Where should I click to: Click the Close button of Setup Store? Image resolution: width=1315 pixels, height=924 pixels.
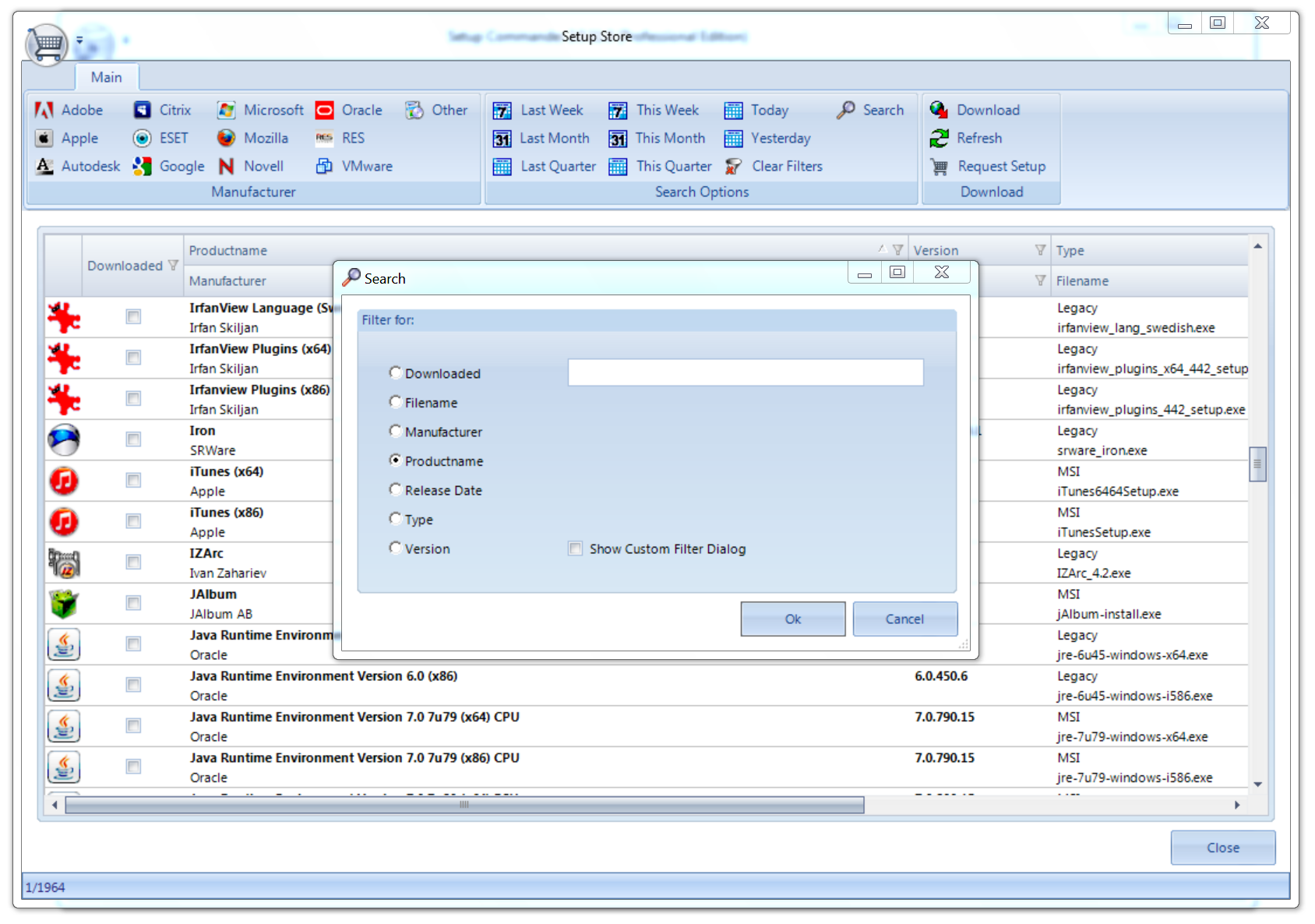click(1223, 848)
